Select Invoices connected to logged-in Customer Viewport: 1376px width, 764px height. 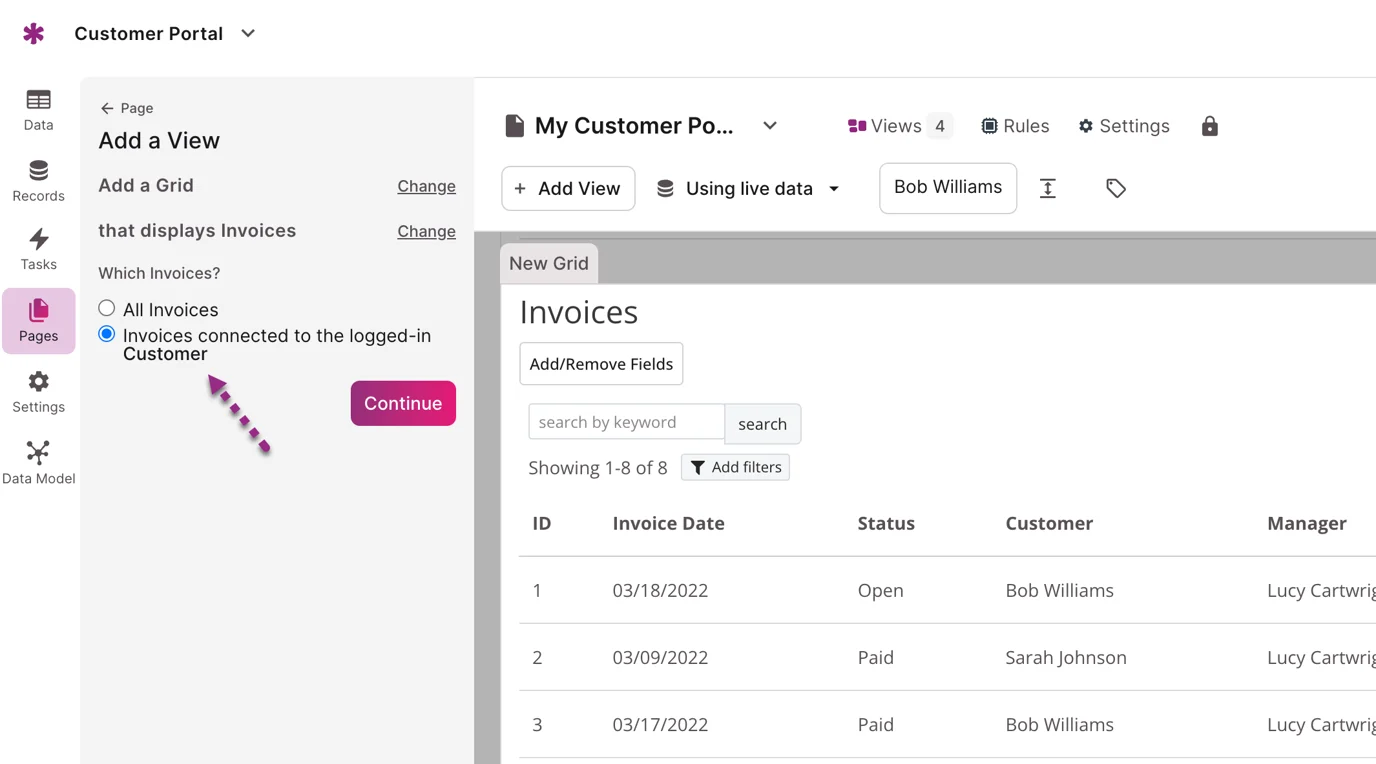[x=107, y=335]
